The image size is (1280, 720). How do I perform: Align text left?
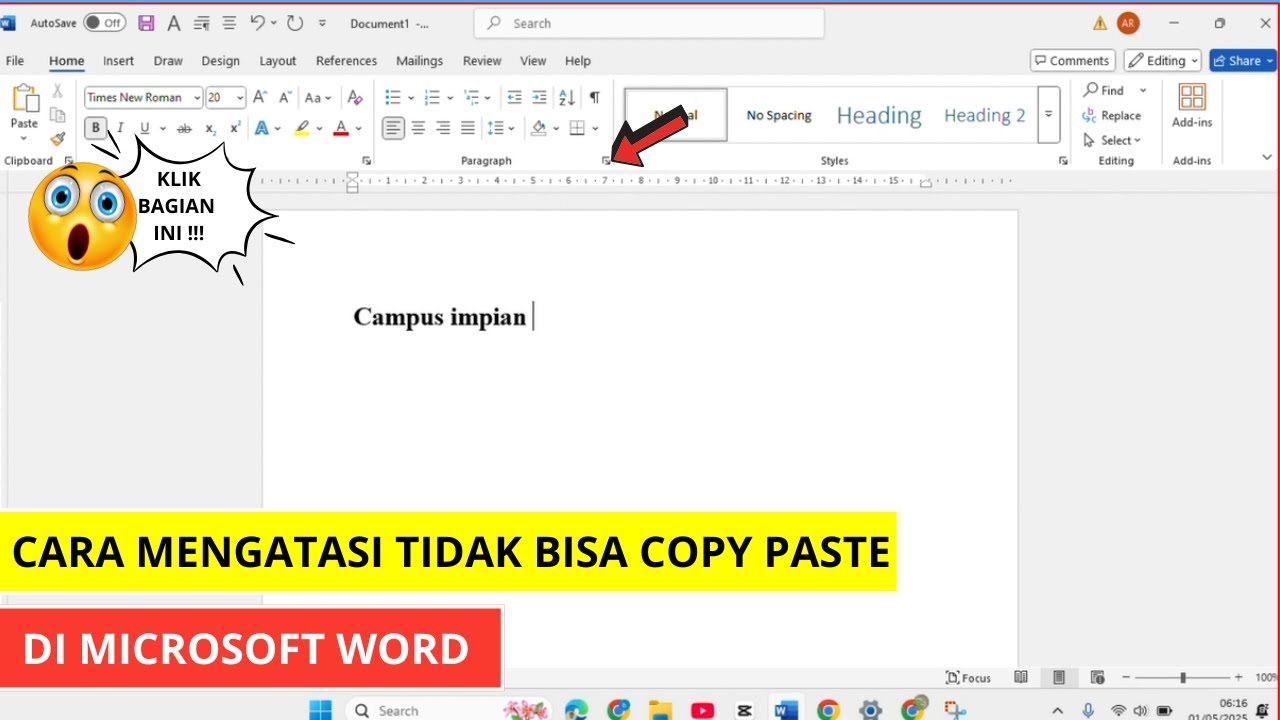394,128
